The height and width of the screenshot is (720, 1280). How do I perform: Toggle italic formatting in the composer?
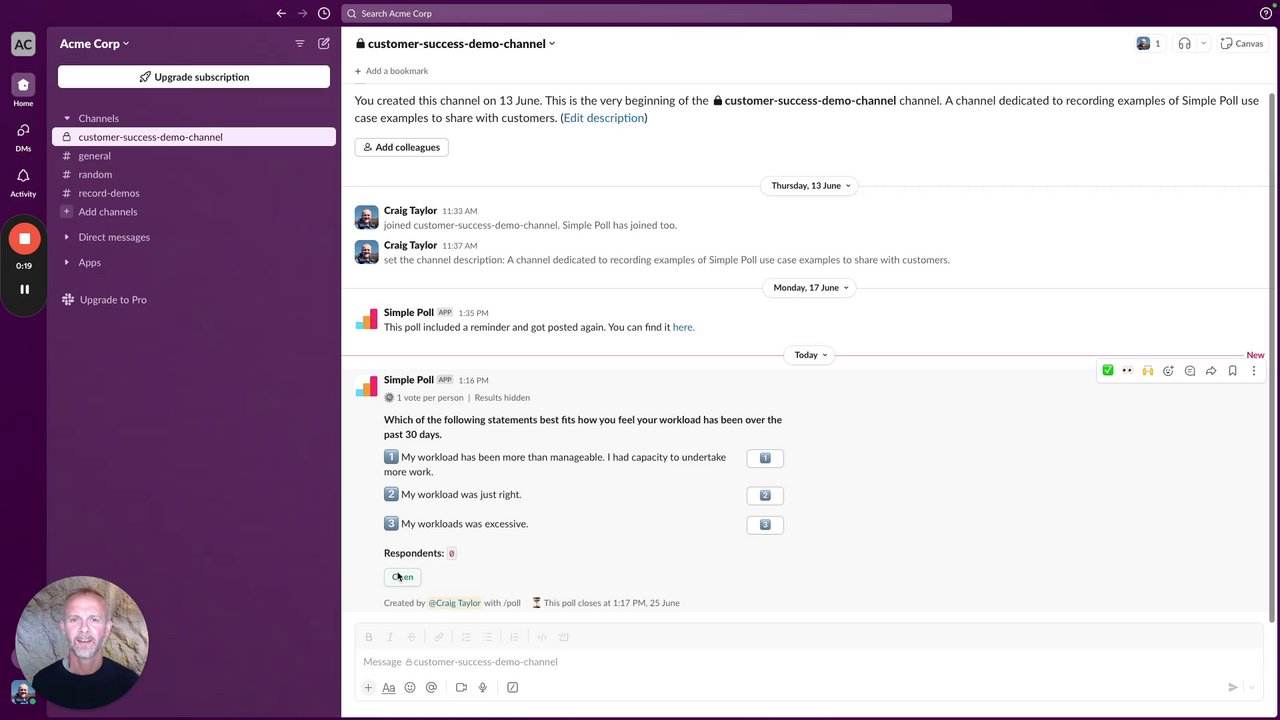[390, 637]
